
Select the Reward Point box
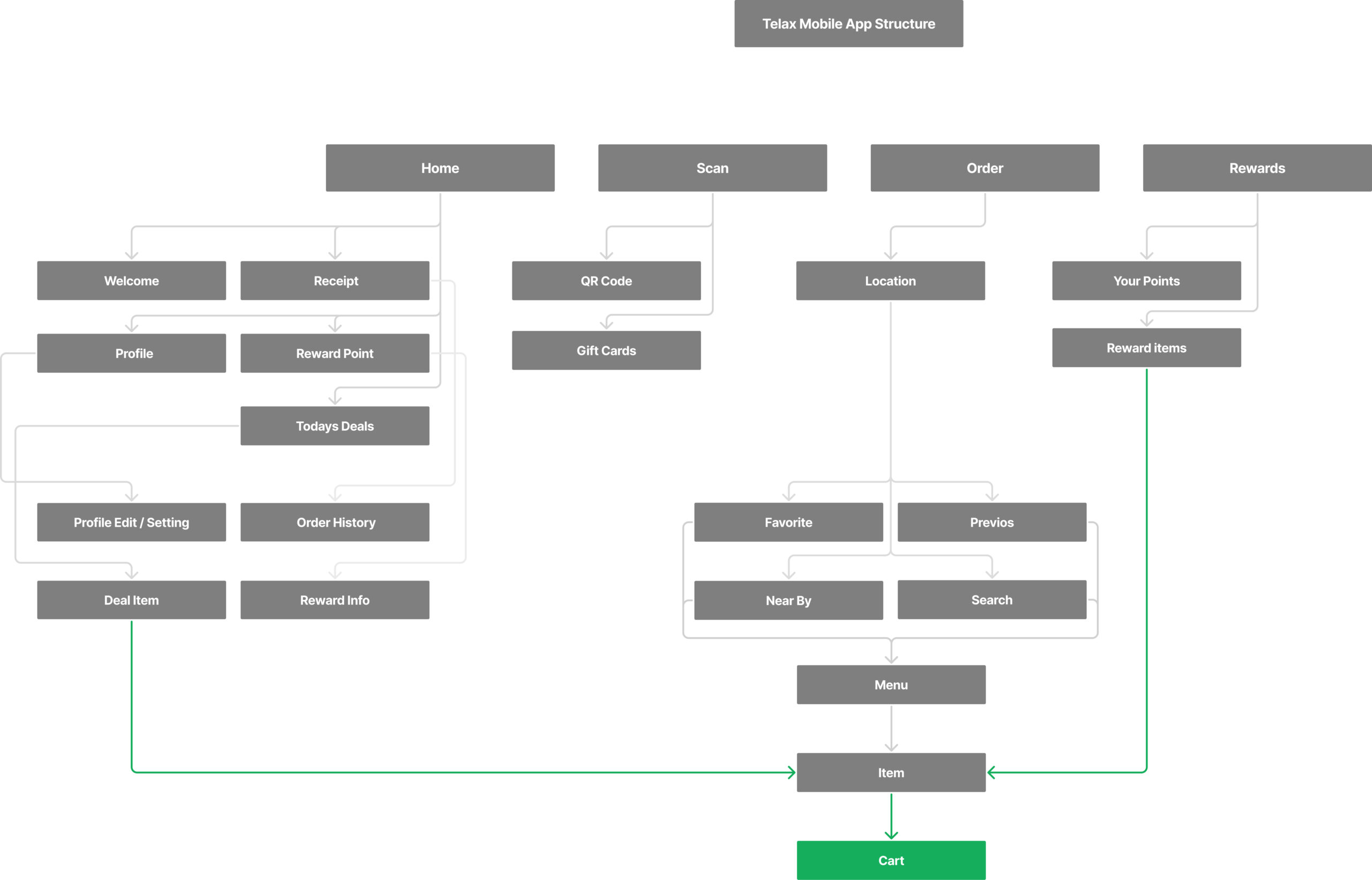pos(335,353)
